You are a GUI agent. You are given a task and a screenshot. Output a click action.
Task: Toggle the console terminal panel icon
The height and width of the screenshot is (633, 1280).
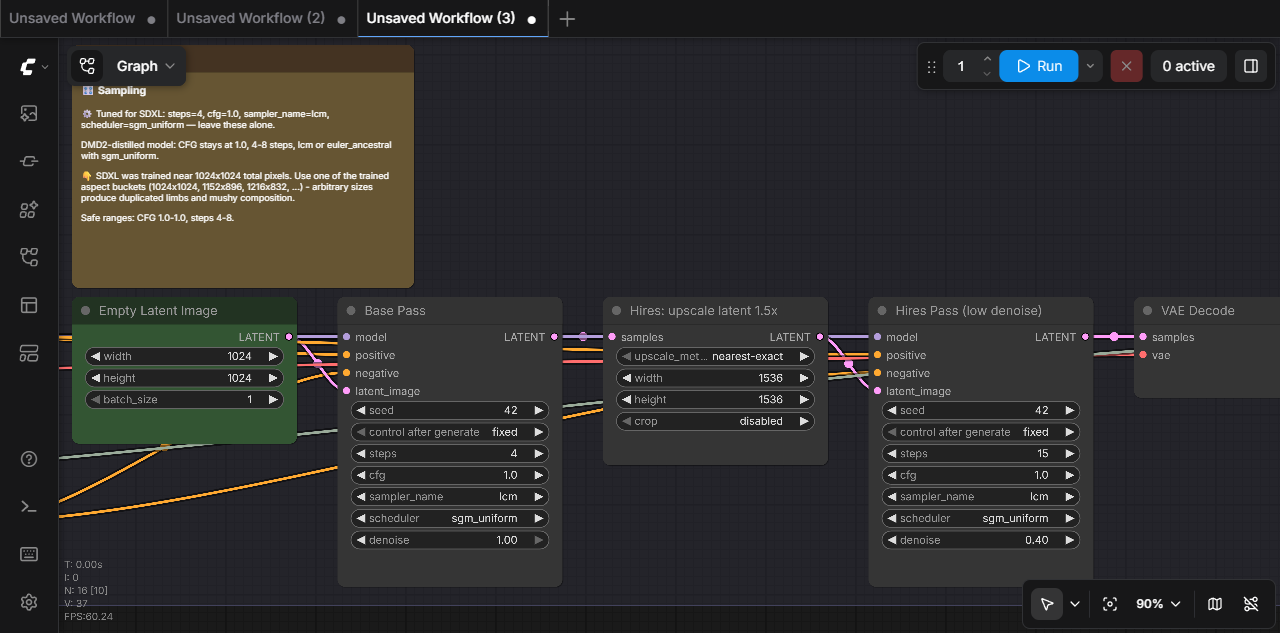pos(29,507)
